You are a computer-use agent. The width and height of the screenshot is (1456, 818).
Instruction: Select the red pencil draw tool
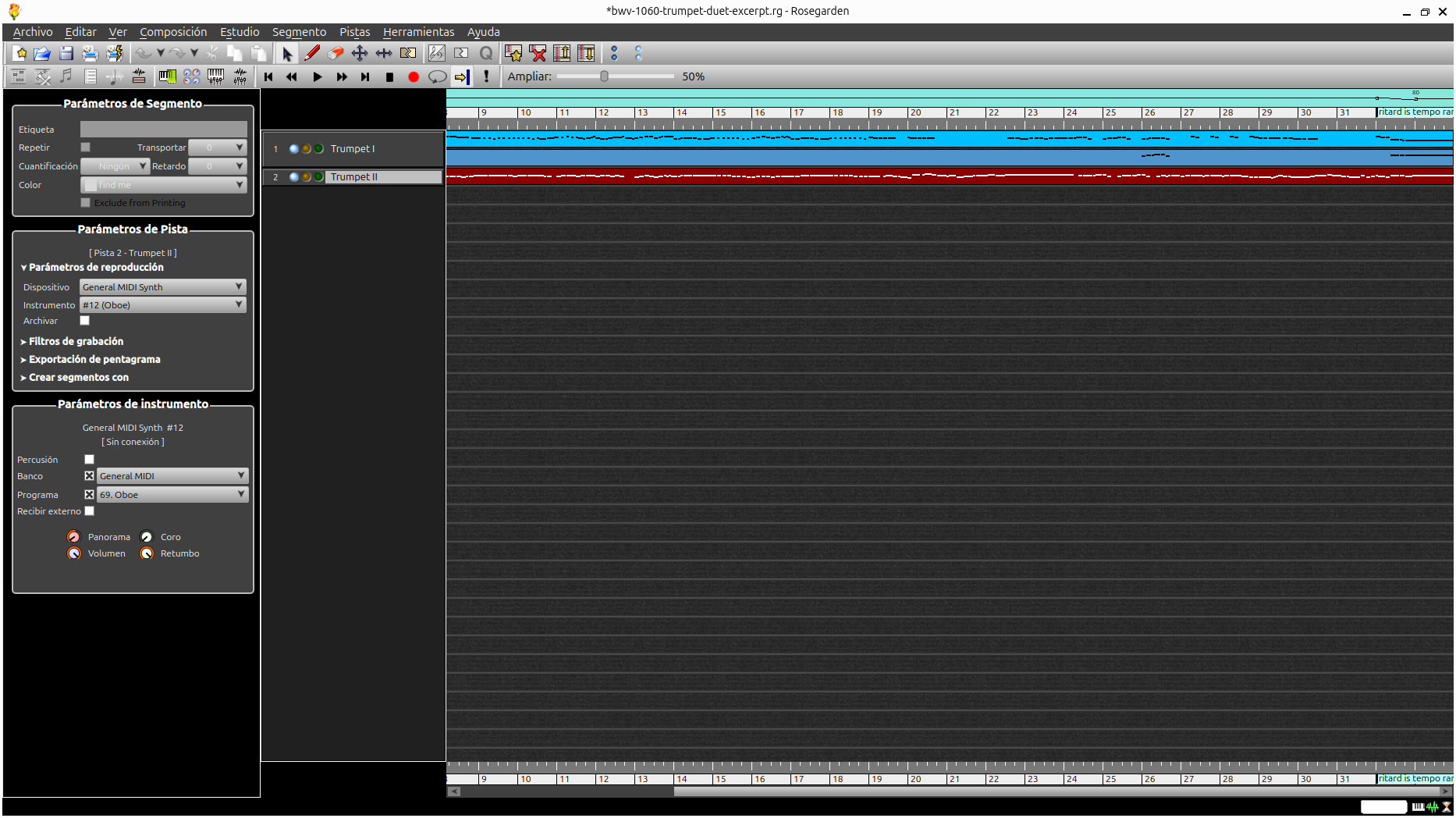click(x=312, y=53)
